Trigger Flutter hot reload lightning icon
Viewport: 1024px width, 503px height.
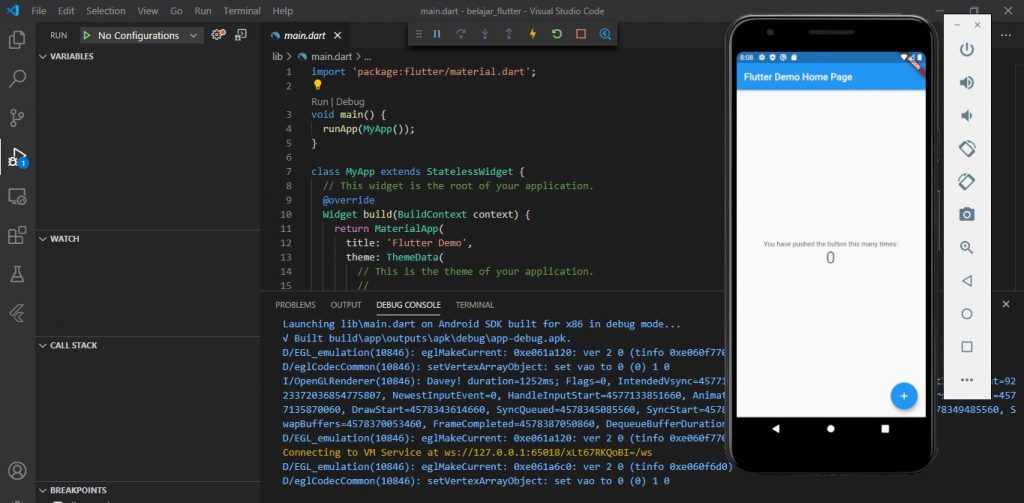(533, 34)
